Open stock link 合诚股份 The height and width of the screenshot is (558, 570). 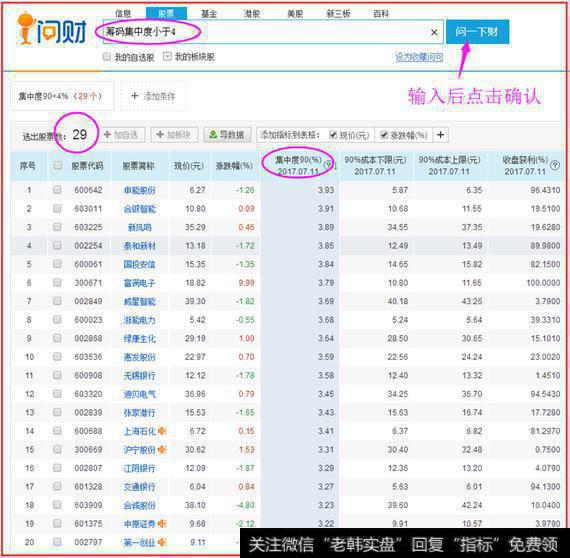coord(139,505)
